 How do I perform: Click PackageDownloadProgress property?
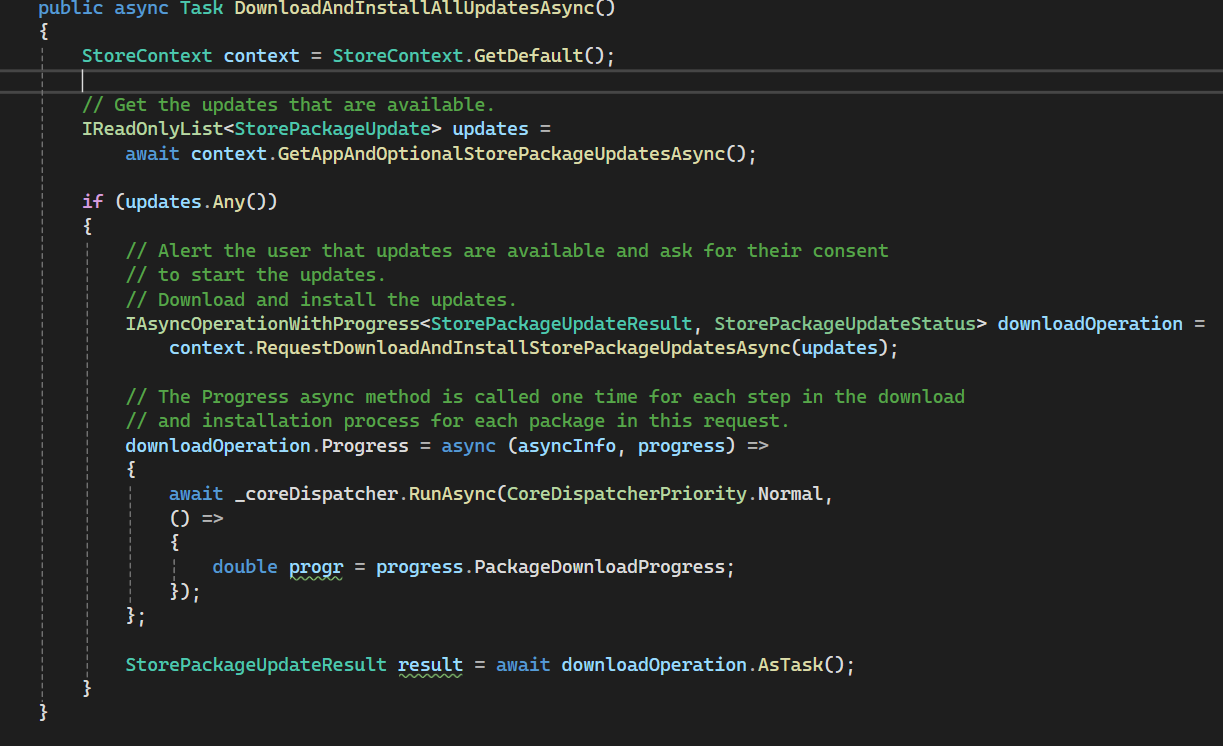click(x=599, y=567)
